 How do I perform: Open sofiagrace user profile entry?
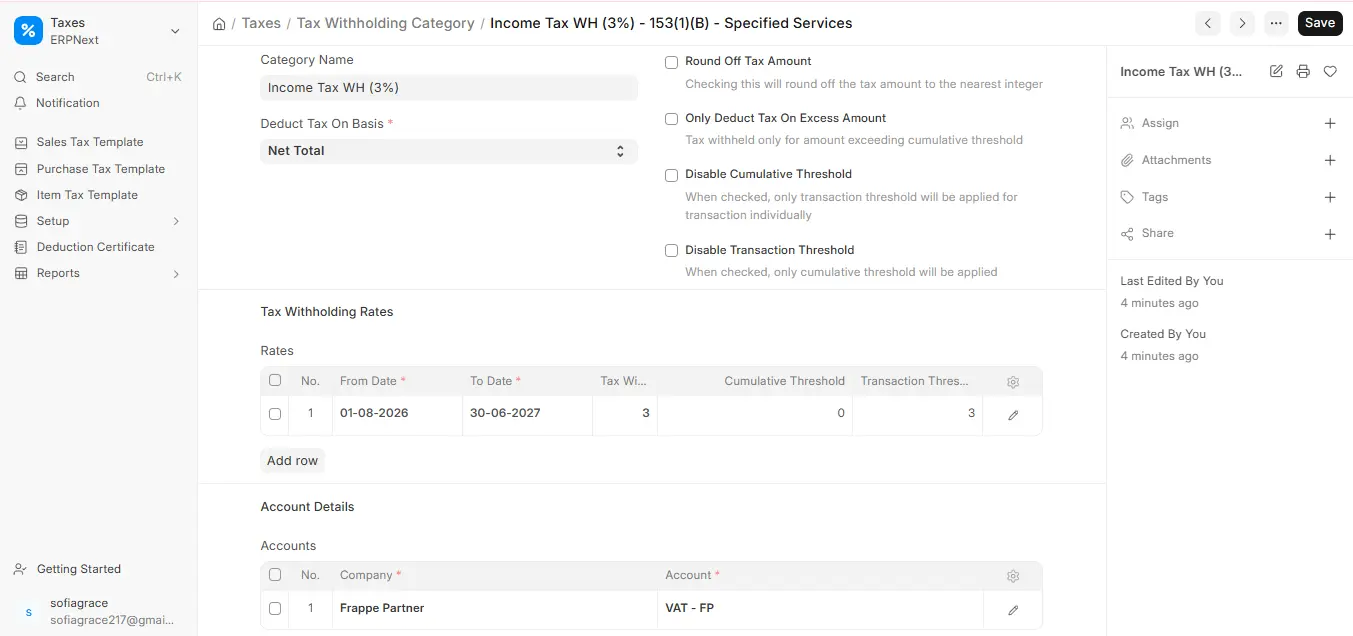pyautogui.click(x=99, y=611)
